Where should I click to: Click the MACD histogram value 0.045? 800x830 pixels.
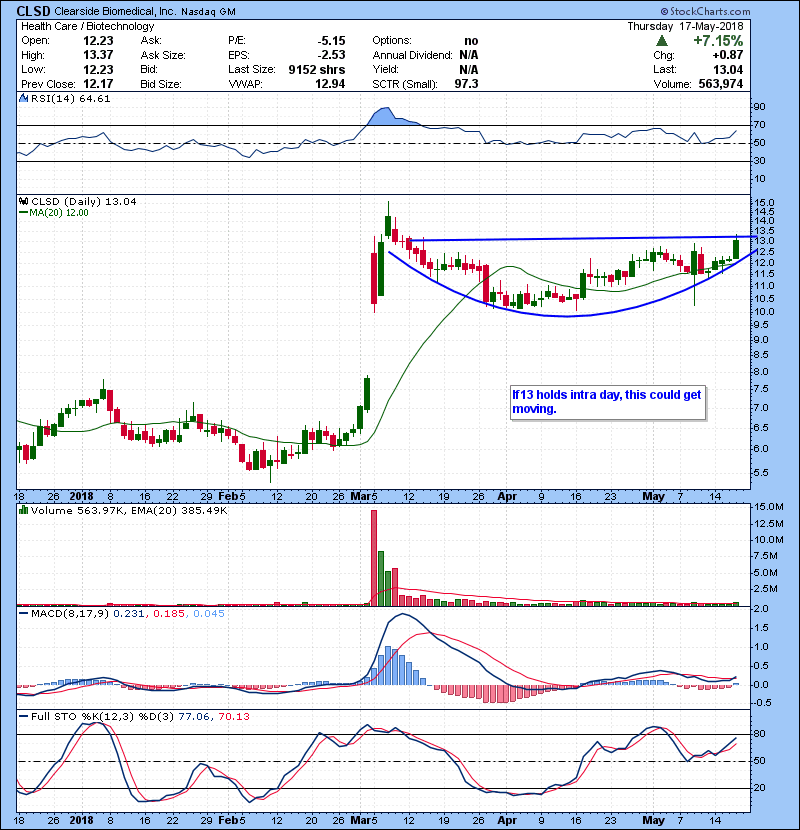(209, 614)
